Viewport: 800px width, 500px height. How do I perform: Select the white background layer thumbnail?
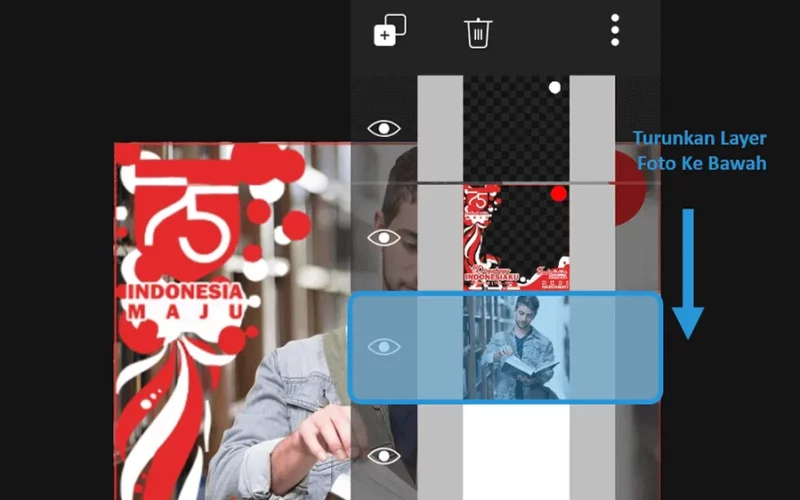(516, 453)
